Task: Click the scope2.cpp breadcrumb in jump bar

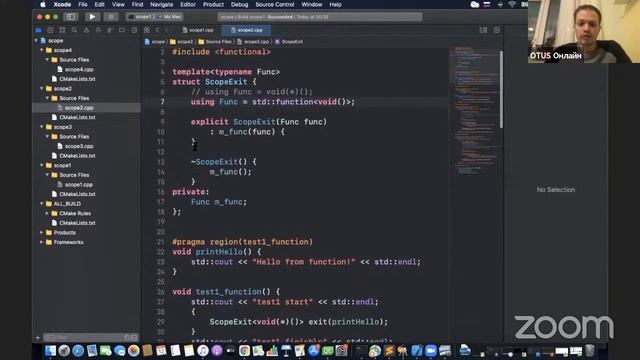Action: 253,42
